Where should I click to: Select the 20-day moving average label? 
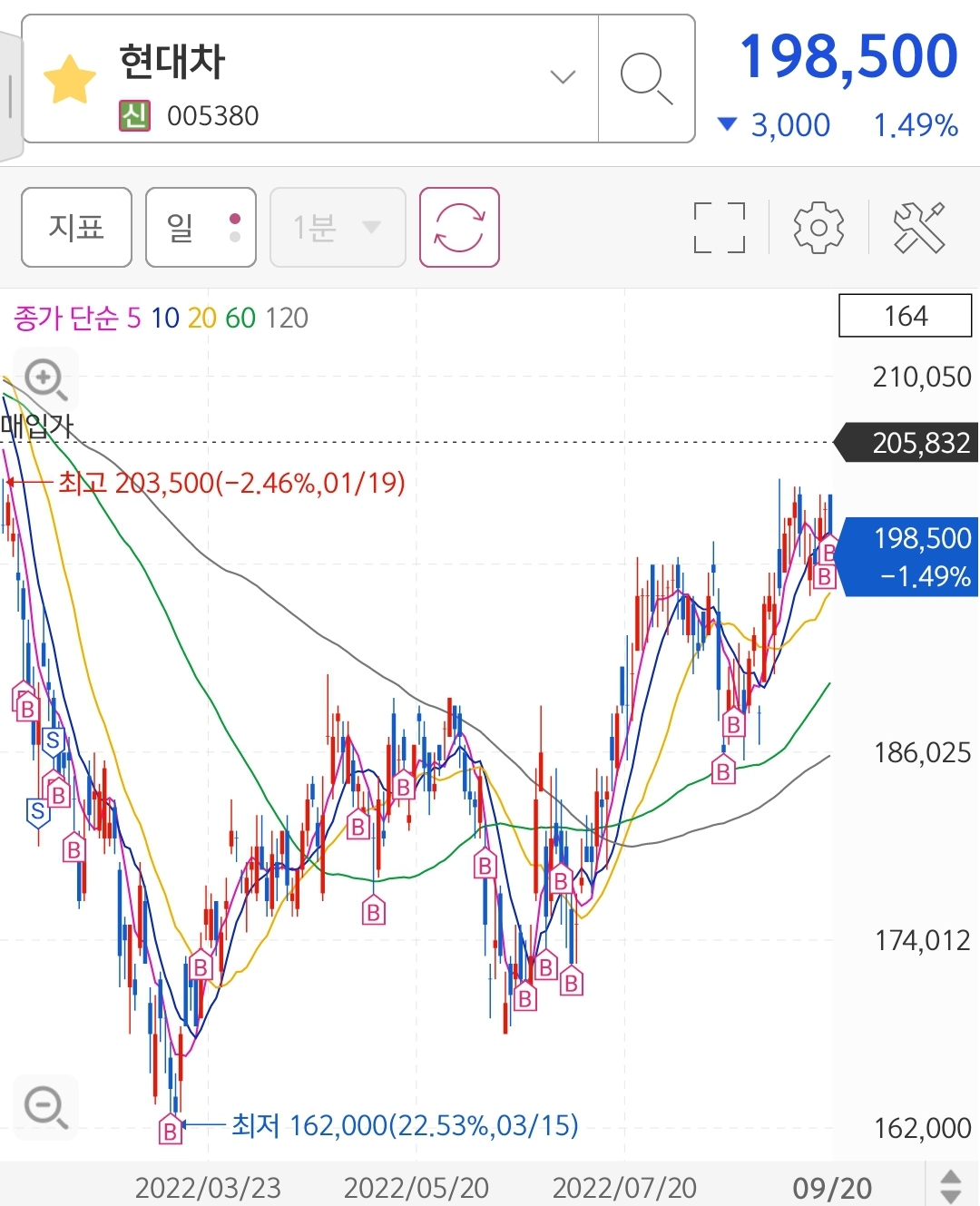coord(202,318)
